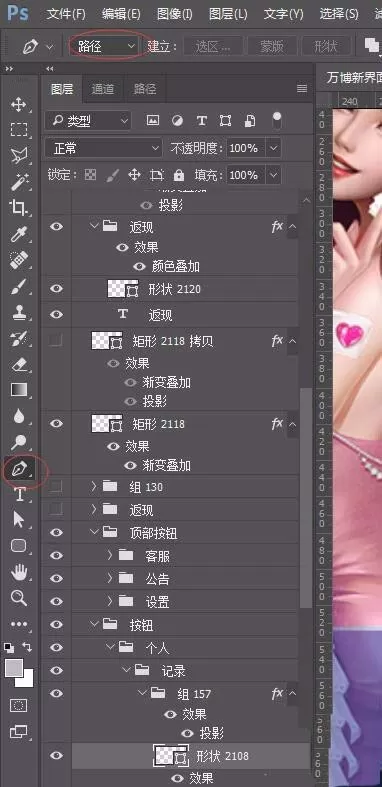Viewport: 382px width, 787px height.
Task: Select the Blur tool
Action: coord(19,416)
